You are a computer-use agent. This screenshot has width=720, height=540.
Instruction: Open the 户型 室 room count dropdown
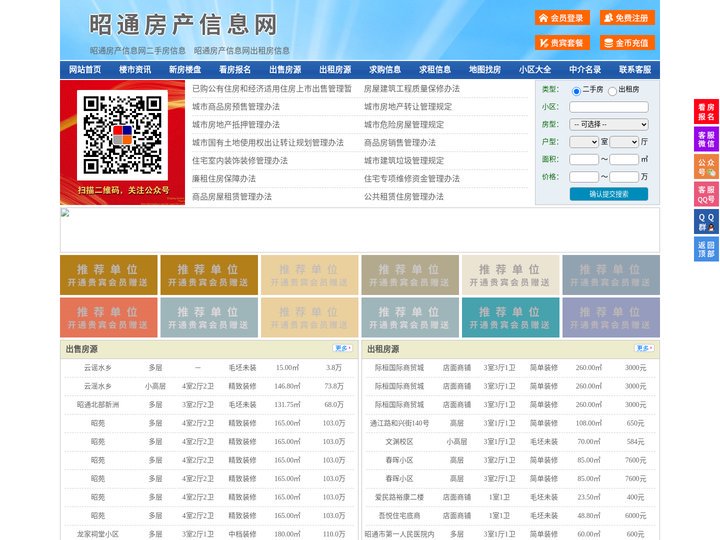point(584,142)
